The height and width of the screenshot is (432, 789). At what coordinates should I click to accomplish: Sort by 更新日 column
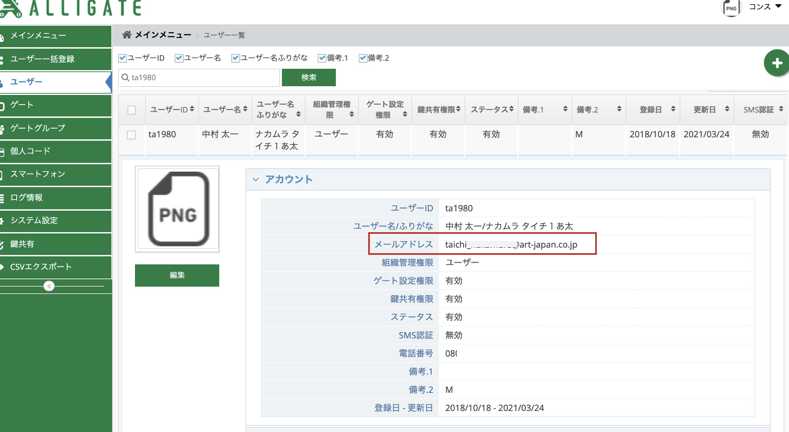[x=706, y=109]
